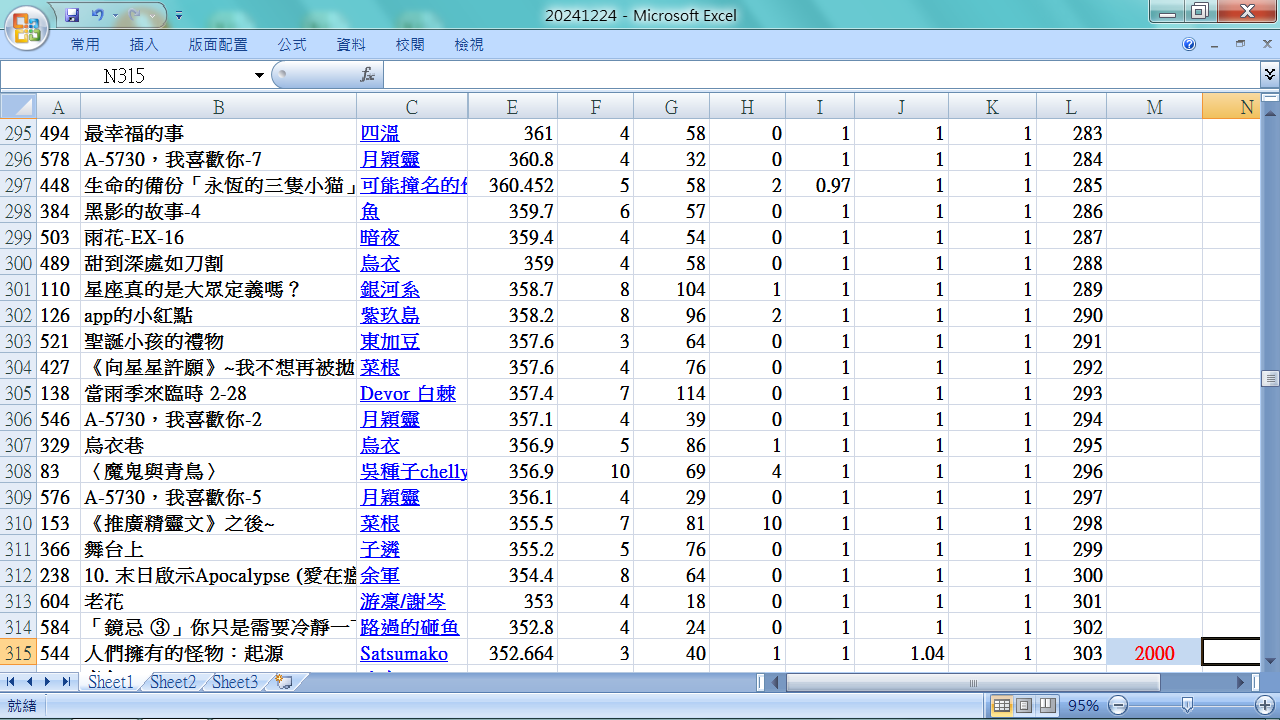Screen dimensions: 1280x720
Task: Select cell with red value 2000
Action: click(1154, 653)
